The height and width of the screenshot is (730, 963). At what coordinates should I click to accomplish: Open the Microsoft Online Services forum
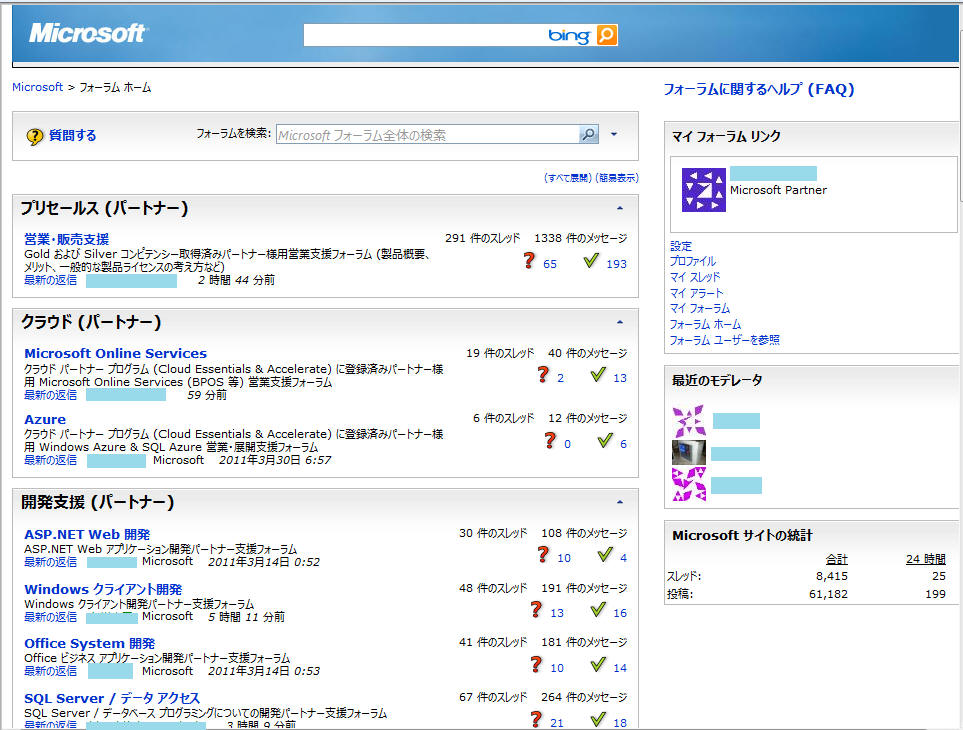115,354
